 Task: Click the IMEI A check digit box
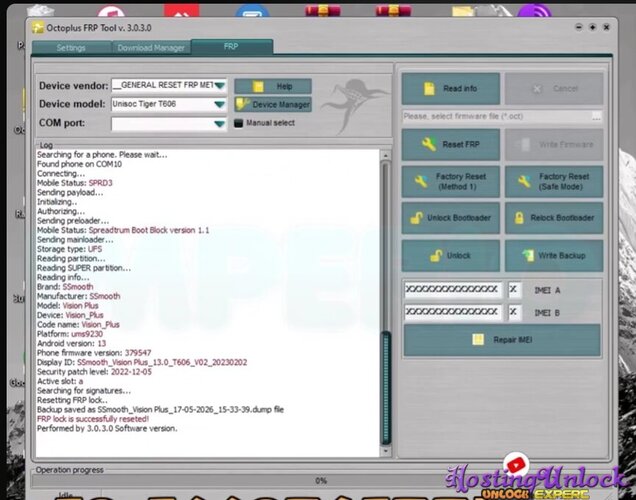514,290
